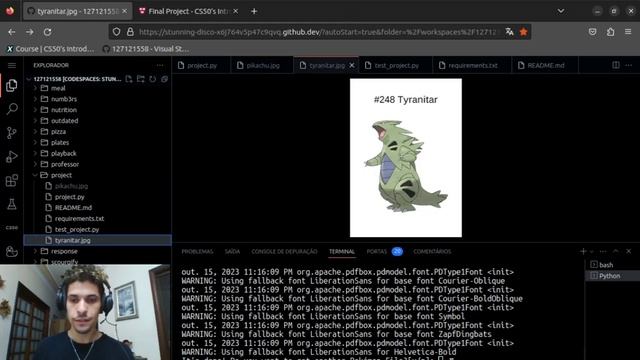
Task: Open the Source Control view
Action: tap(12, 133)
